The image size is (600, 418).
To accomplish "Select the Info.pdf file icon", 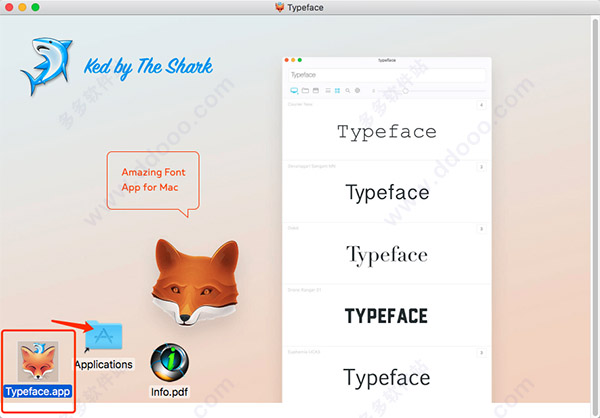I will coord(170,362).
